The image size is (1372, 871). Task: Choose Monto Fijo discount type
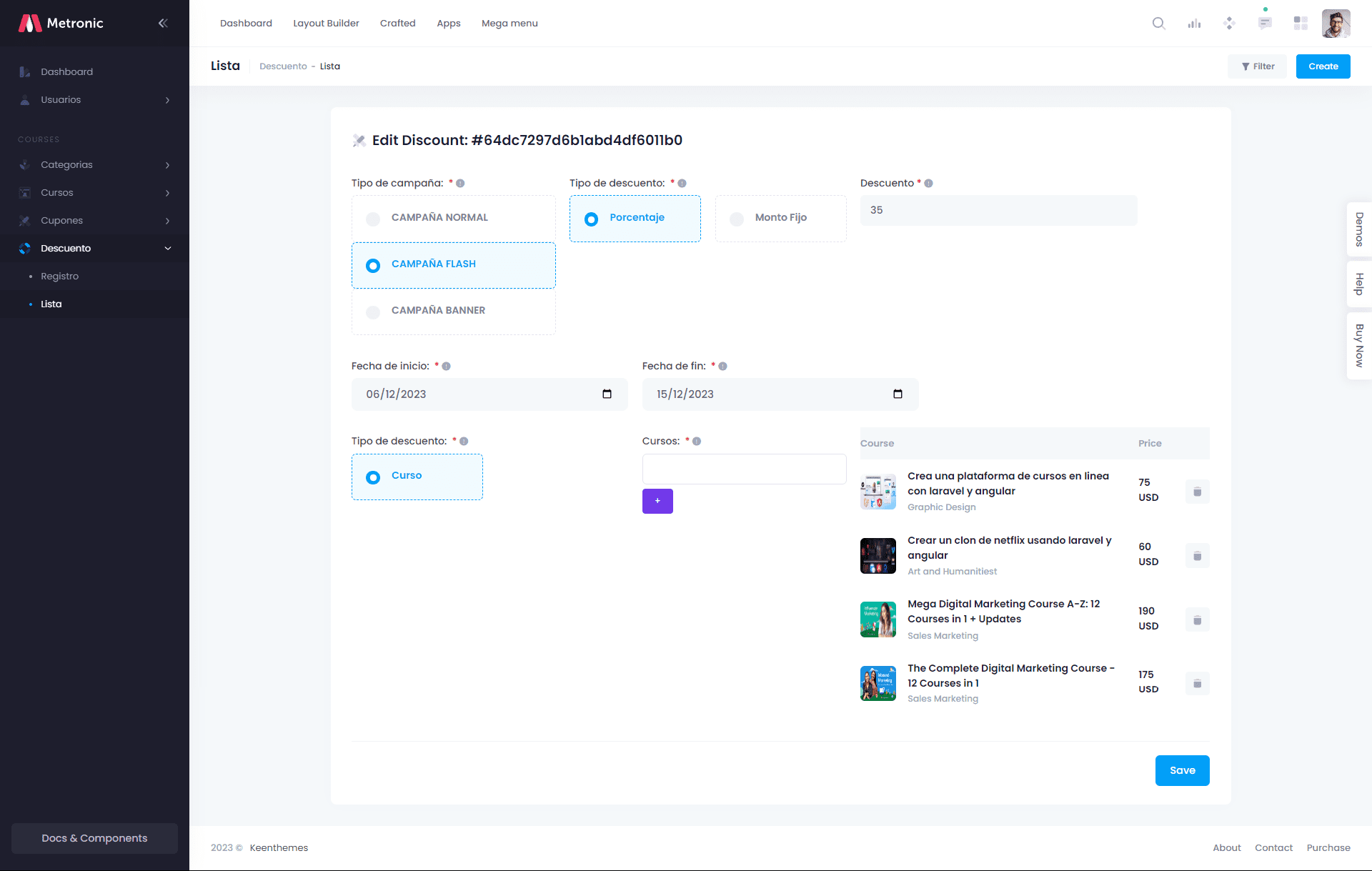[x=737, y=219]
